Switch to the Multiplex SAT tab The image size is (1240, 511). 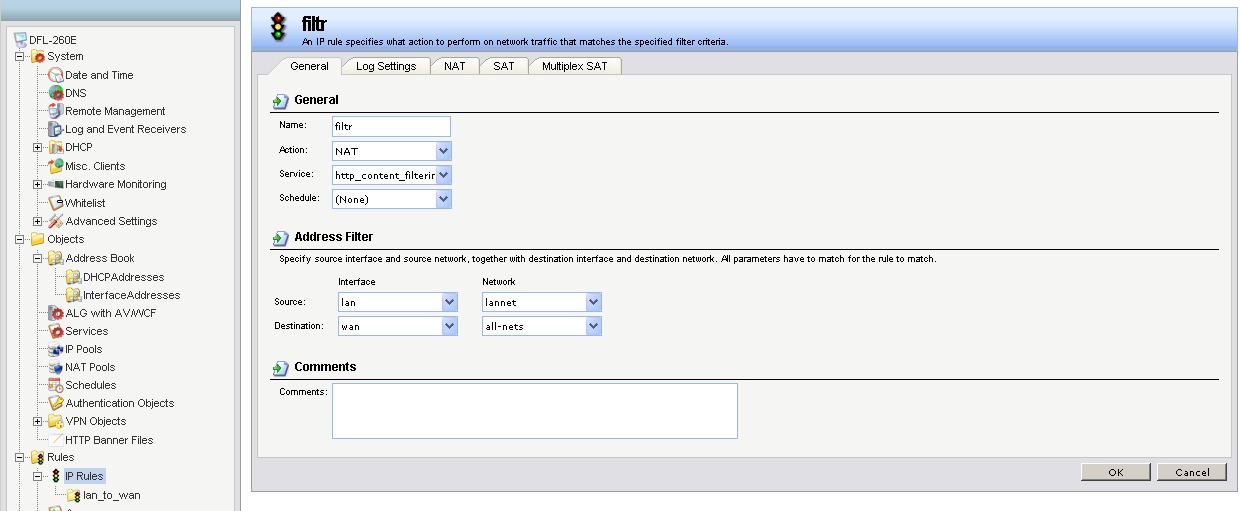click(575, 66)
